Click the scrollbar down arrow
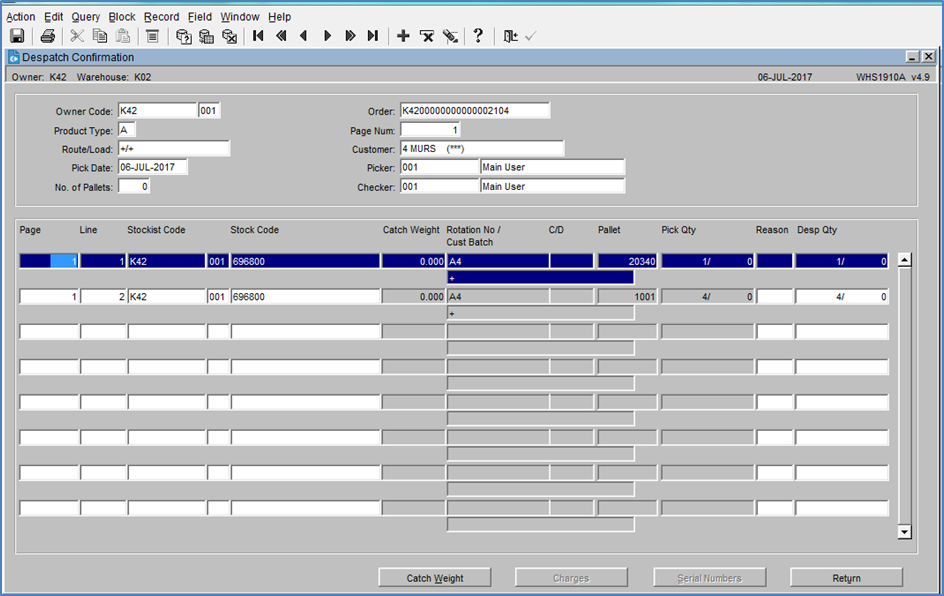Image resolution: width=944 pixels, height=596 pixels. 904,532
